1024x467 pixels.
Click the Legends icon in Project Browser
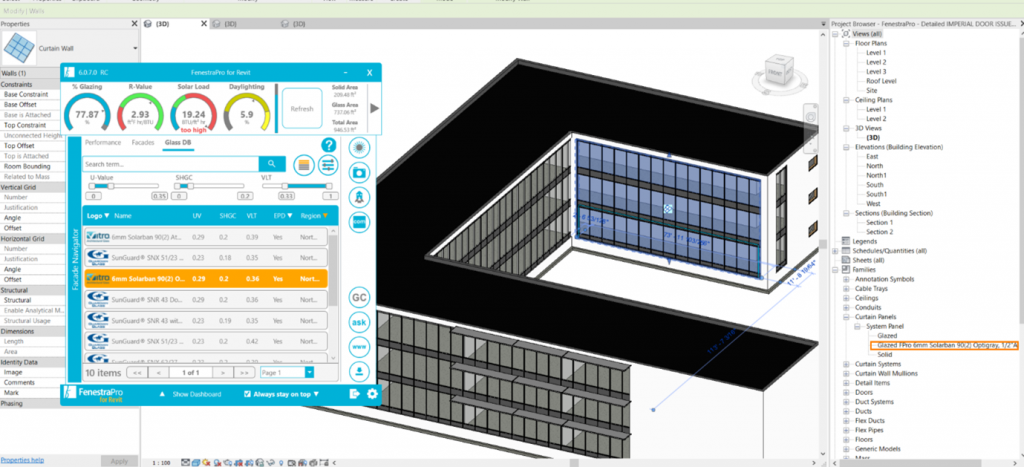(x=846, y=241)
